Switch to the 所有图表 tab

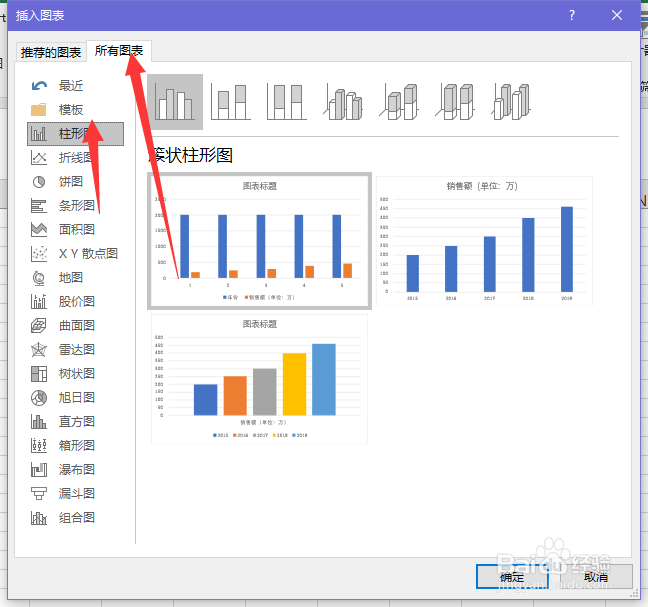pyautogui.click(x=119, y=51)
